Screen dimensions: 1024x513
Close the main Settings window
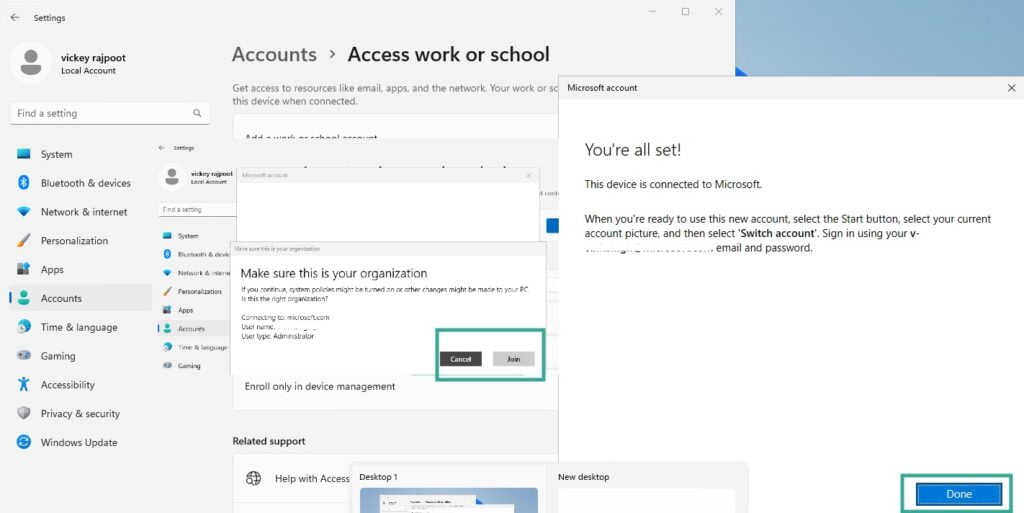click(x=718, y=12)
